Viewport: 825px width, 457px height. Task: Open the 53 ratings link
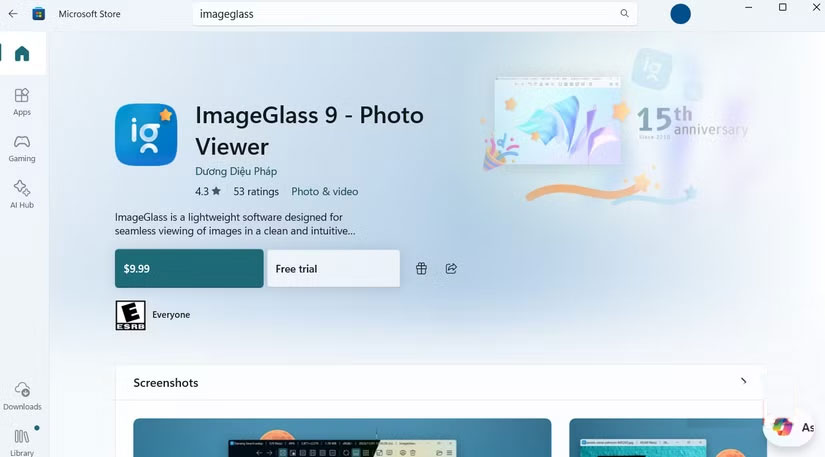256,191
